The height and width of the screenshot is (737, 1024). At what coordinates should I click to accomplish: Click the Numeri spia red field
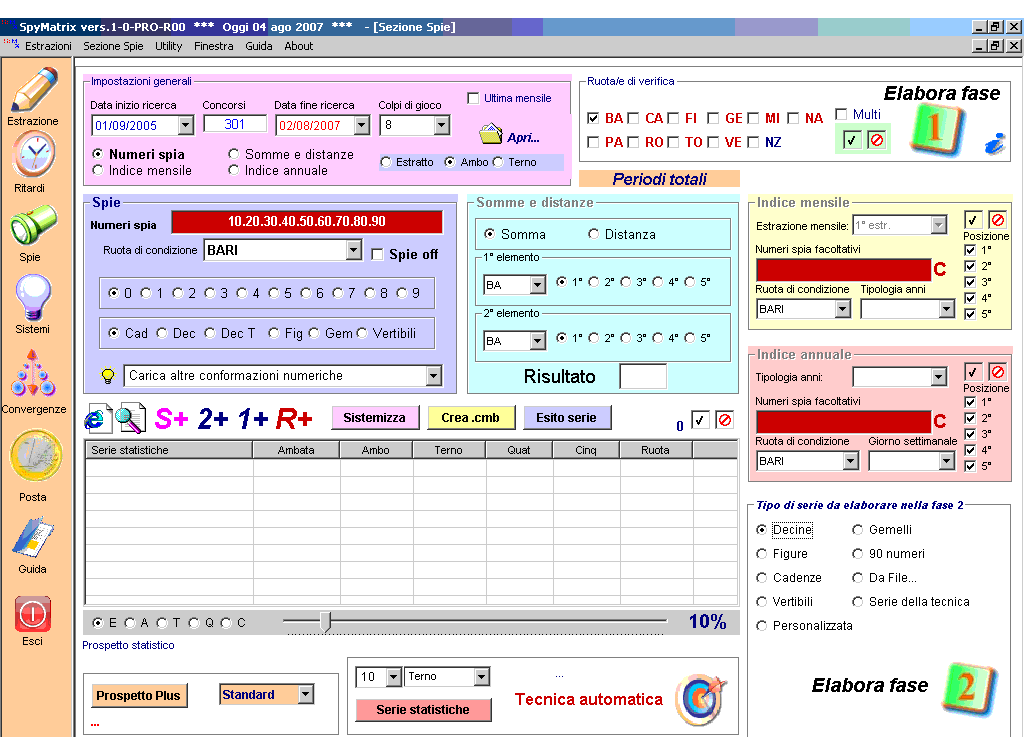307,221
